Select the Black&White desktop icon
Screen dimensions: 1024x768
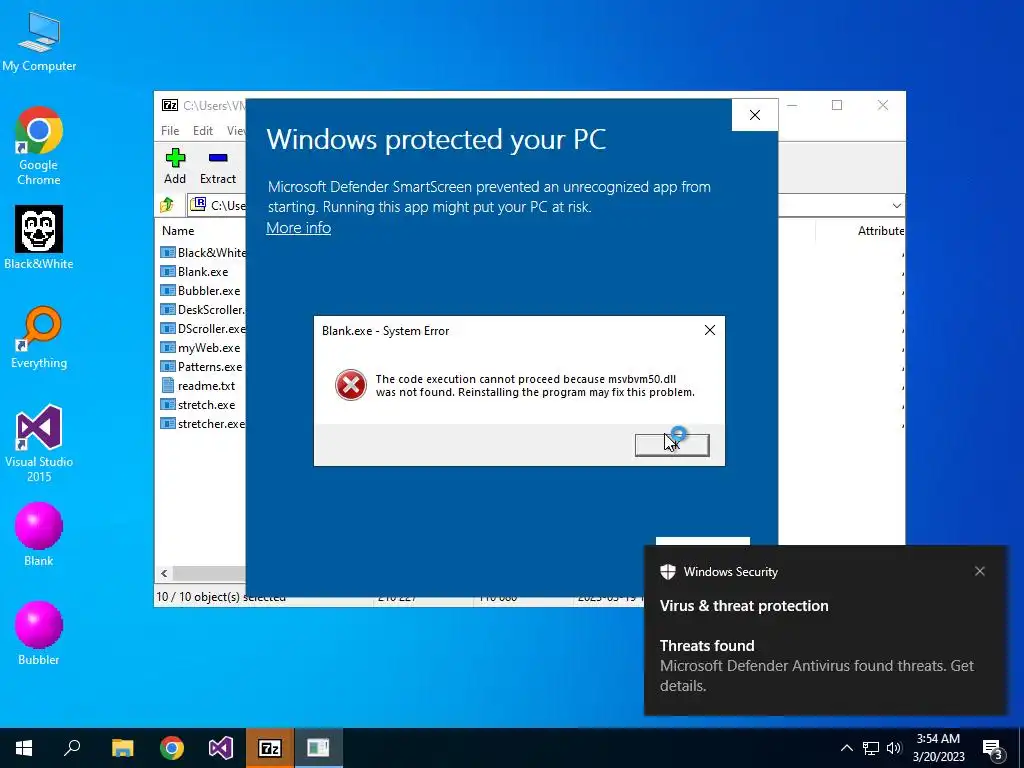coord(39,238)
